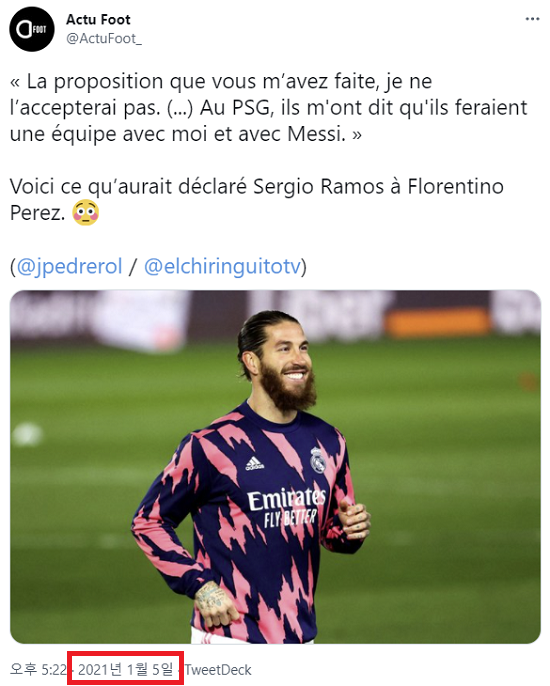The image size is (550, 686).
Task: Click the Actu Foot display name
Action: tap(98, 19)
